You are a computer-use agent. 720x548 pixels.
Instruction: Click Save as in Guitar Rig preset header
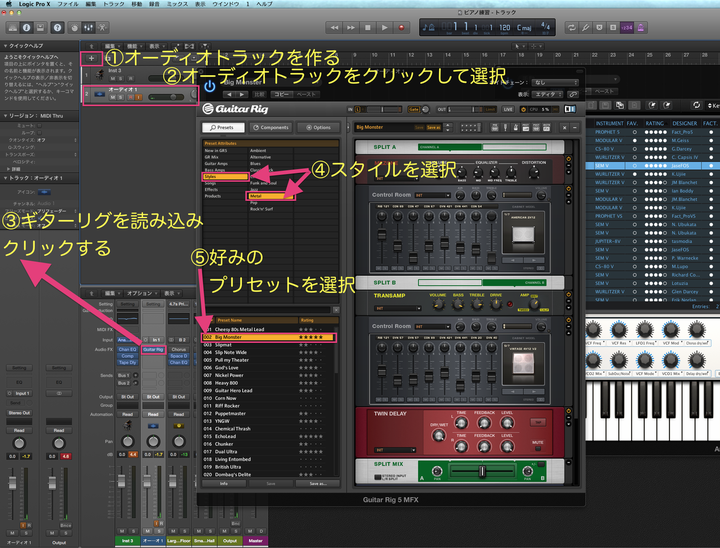tap(433, 128)
